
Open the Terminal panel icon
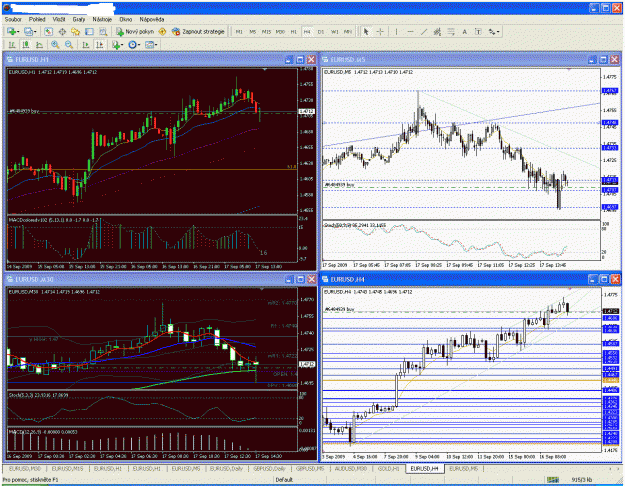[89, 31]
